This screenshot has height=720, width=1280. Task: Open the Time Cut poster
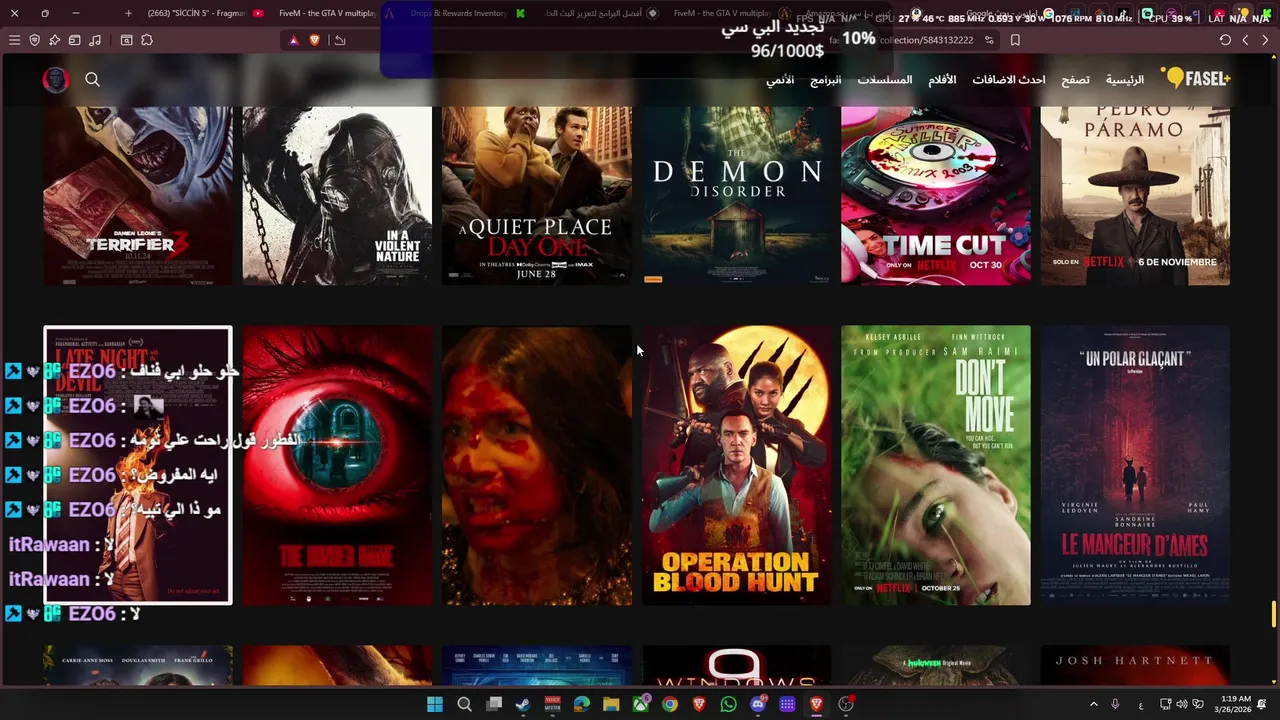coord(936,196)
